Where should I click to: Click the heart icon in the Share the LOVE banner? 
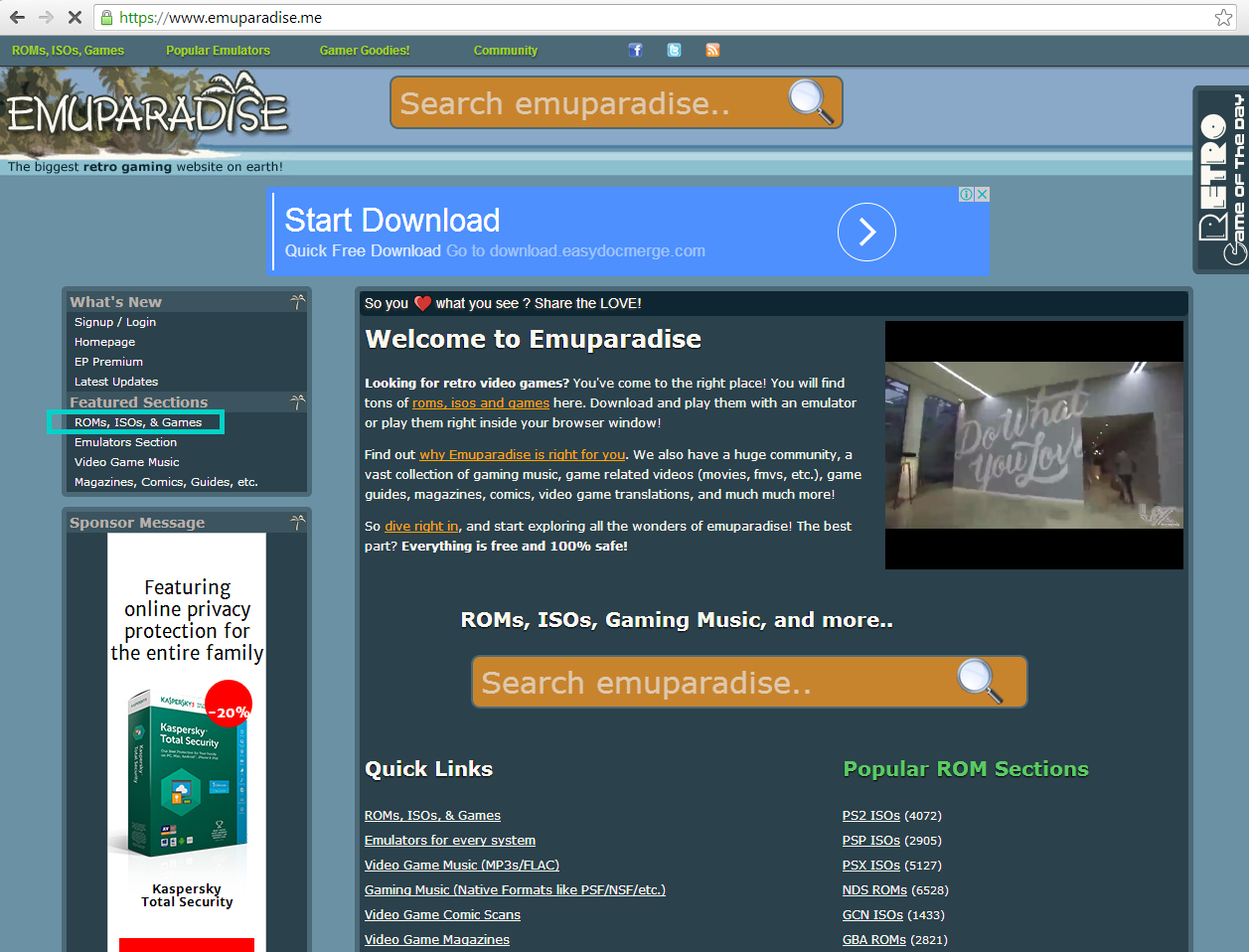tap(422, 303)
